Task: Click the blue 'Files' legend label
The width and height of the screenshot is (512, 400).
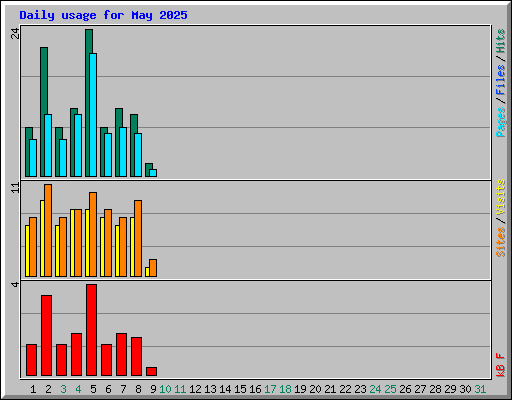Action: [x=500, y=80]
